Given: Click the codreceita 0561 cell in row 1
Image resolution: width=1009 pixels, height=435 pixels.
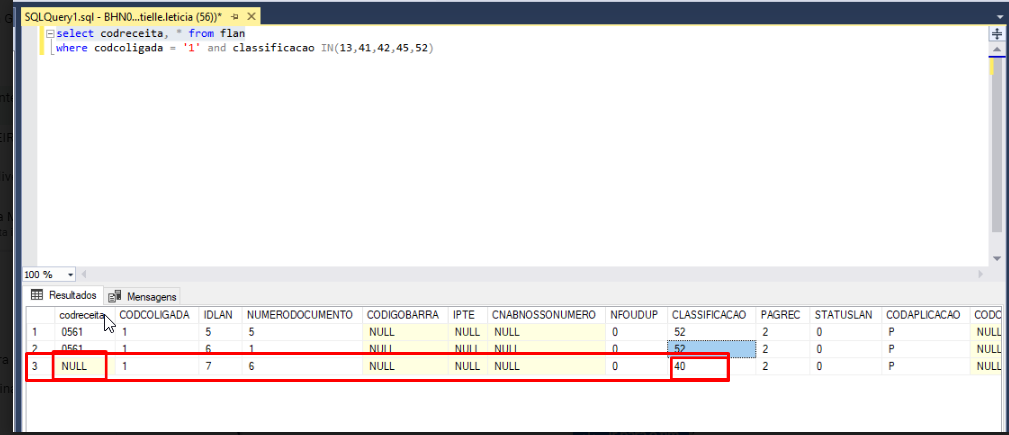Looking at the screenshot, I should (85, 332).
